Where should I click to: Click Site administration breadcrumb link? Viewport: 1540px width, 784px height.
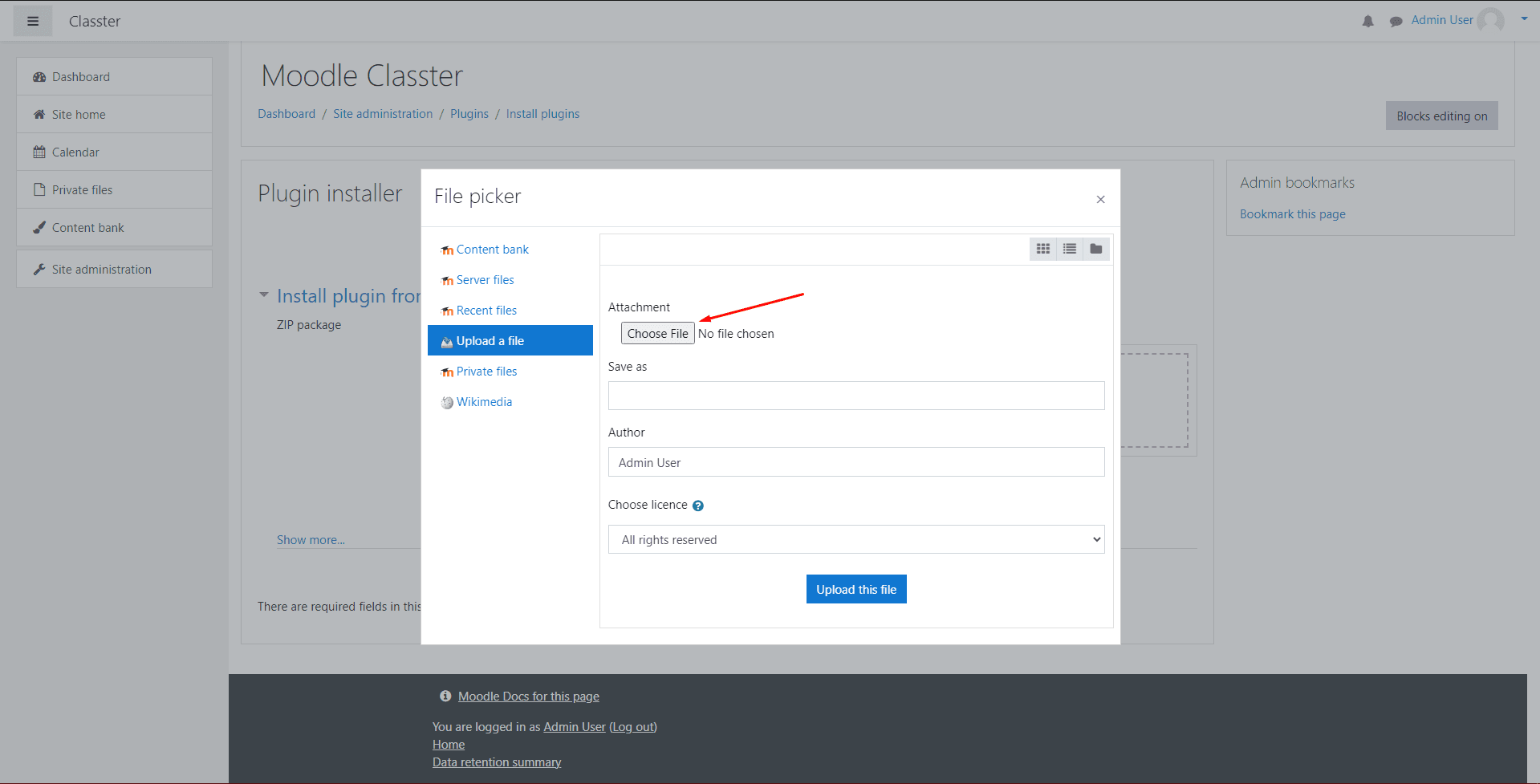click(x=383, y=114)
